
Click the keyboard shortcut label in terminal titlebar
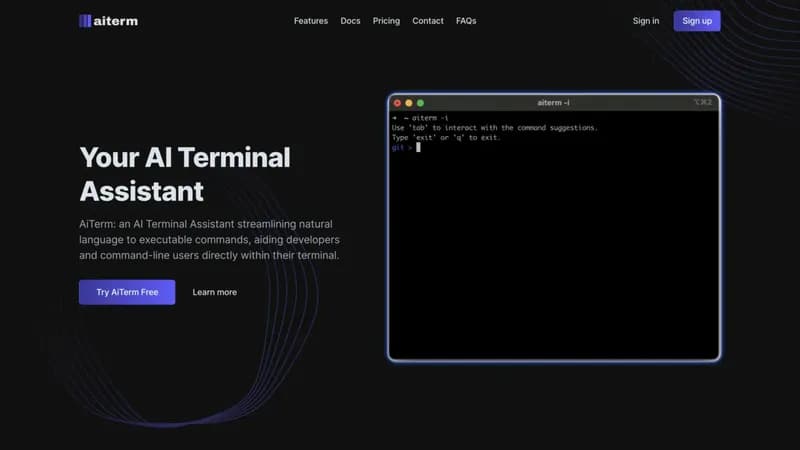pos(703,103)
